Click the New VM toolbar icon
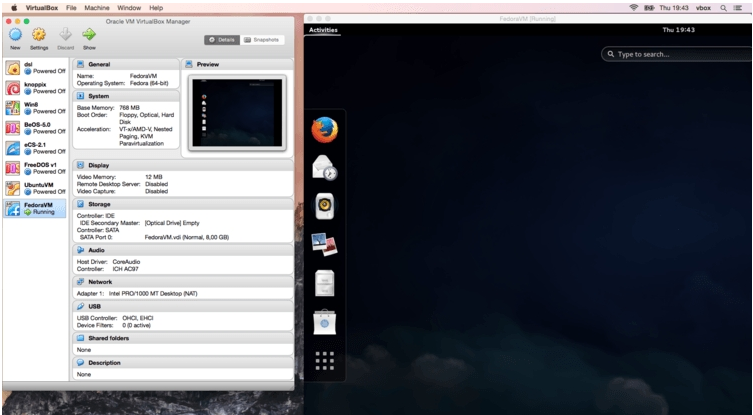Viewport: 753px width, 415px height. click(15, 35)
